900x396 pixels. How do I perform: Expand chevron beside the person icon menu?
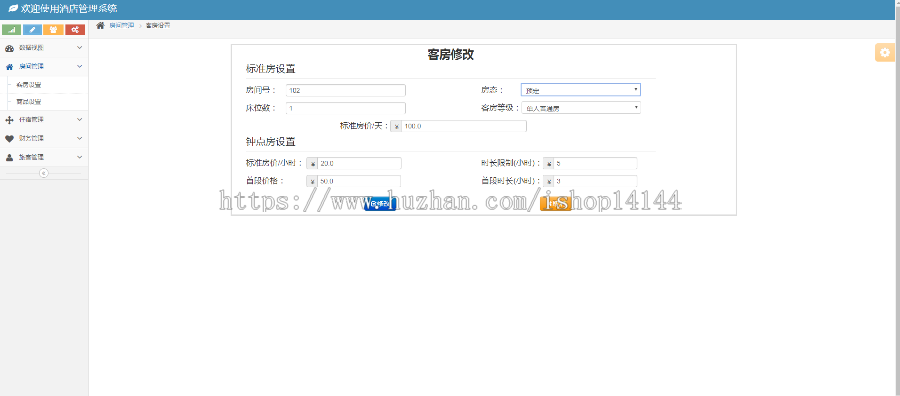pos(80,157)
